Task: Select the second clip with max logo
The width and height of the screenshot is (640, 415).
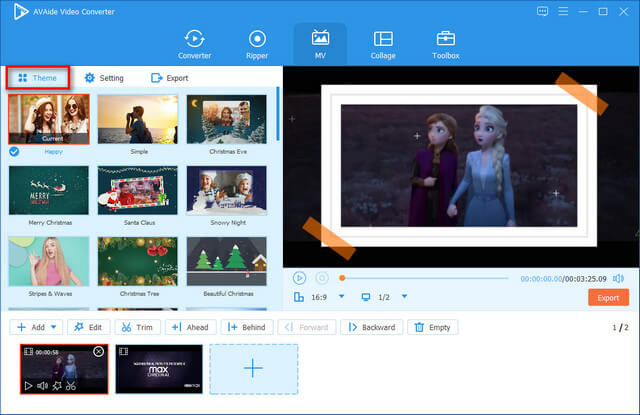Action: click(x=159, y=369)
